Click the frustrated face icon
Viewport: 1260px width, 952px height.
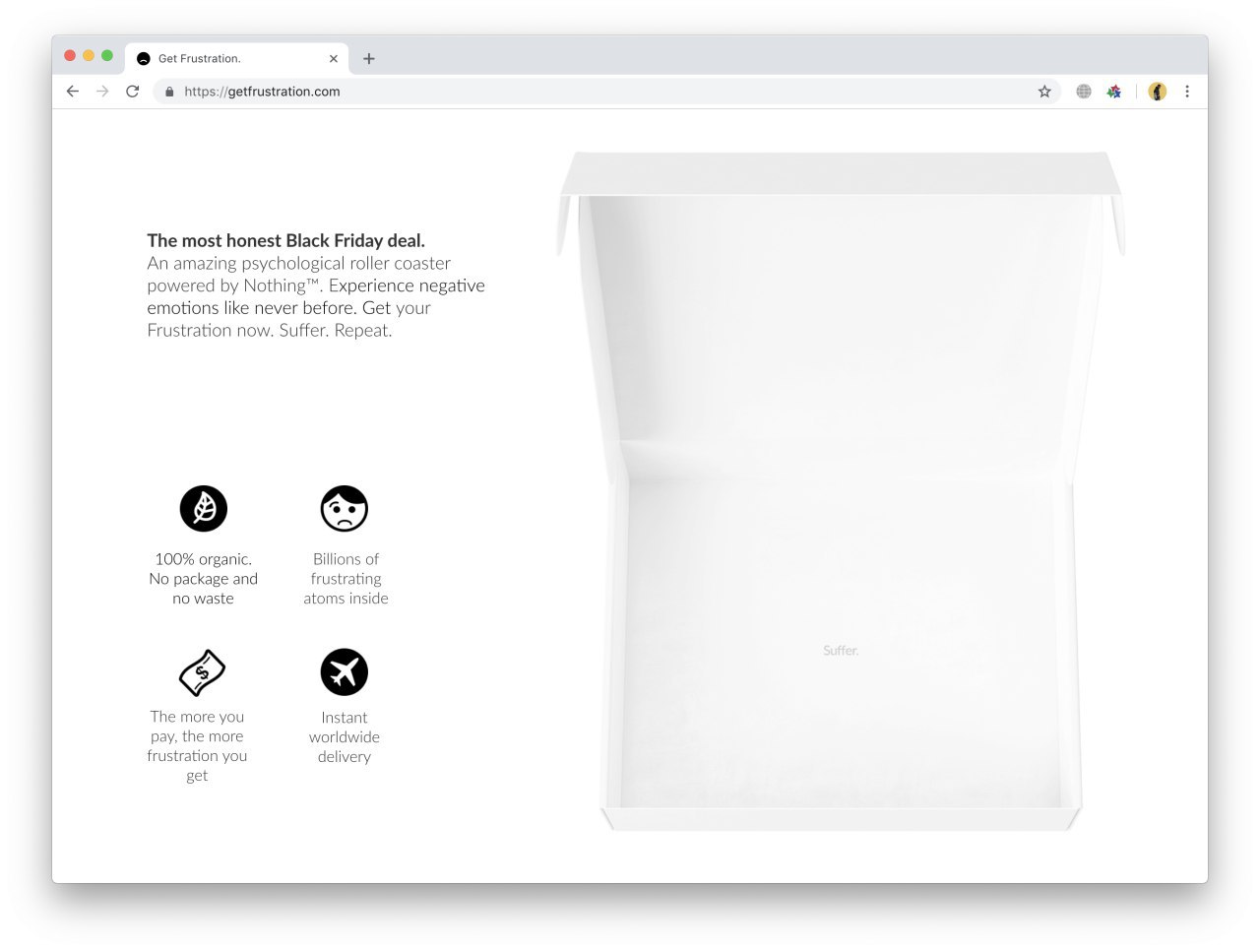345,509
